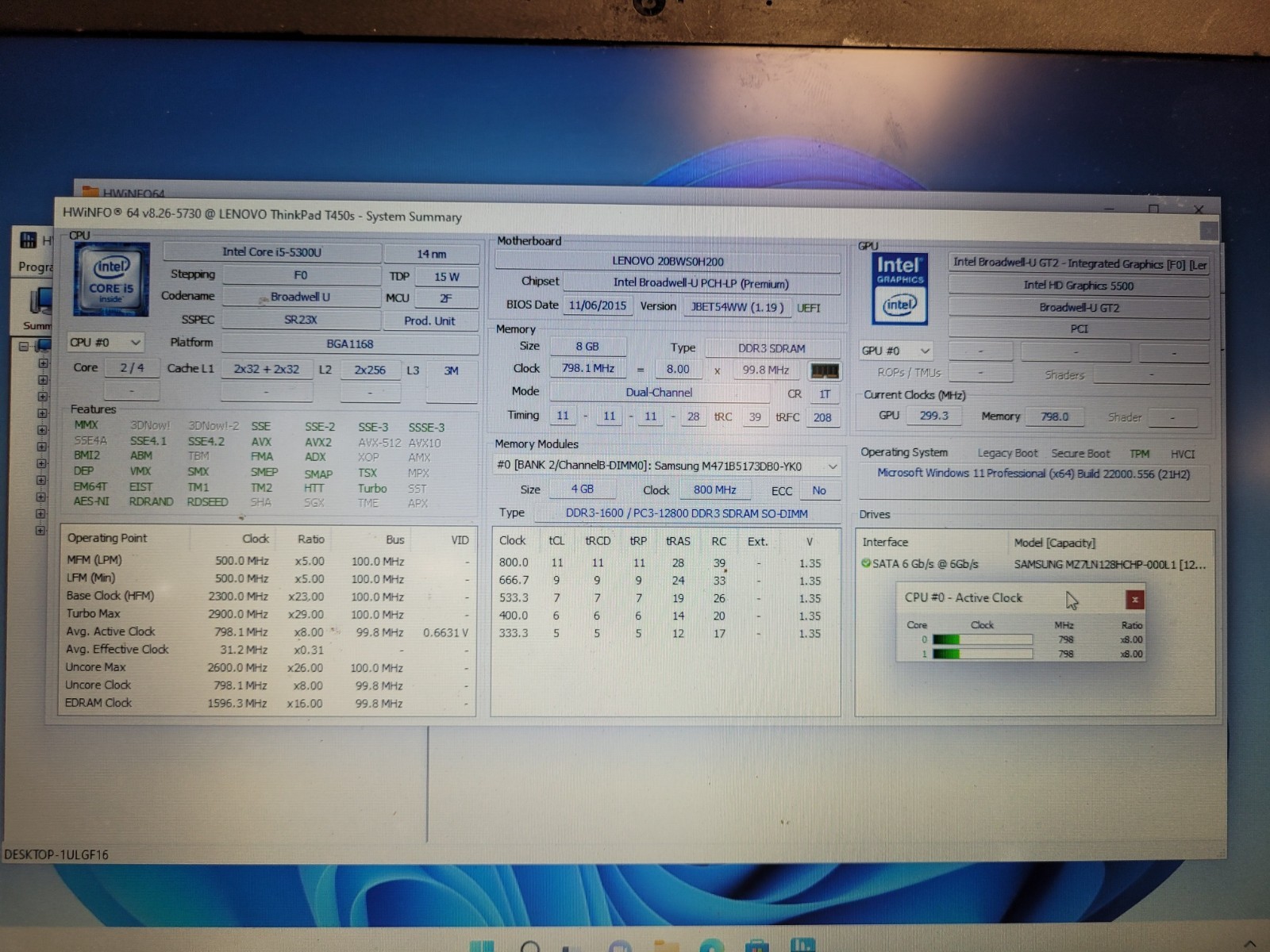Screen dimensions: 1270x952
Task: Click the SR23X SSPEC field
Action: coord(301,319)
